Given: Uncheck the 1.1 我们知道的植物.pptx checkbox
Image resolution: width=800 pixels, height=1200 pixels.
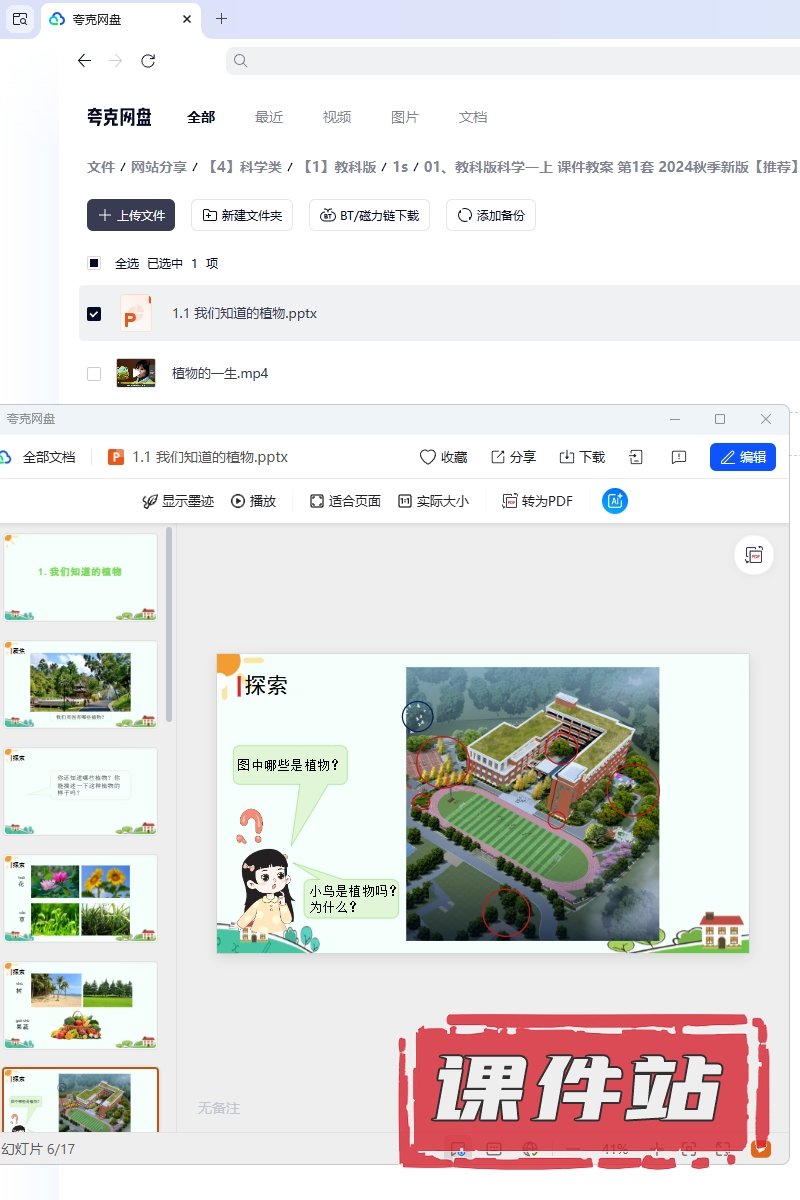Looking at the screenshot, I should coord(94,314).
